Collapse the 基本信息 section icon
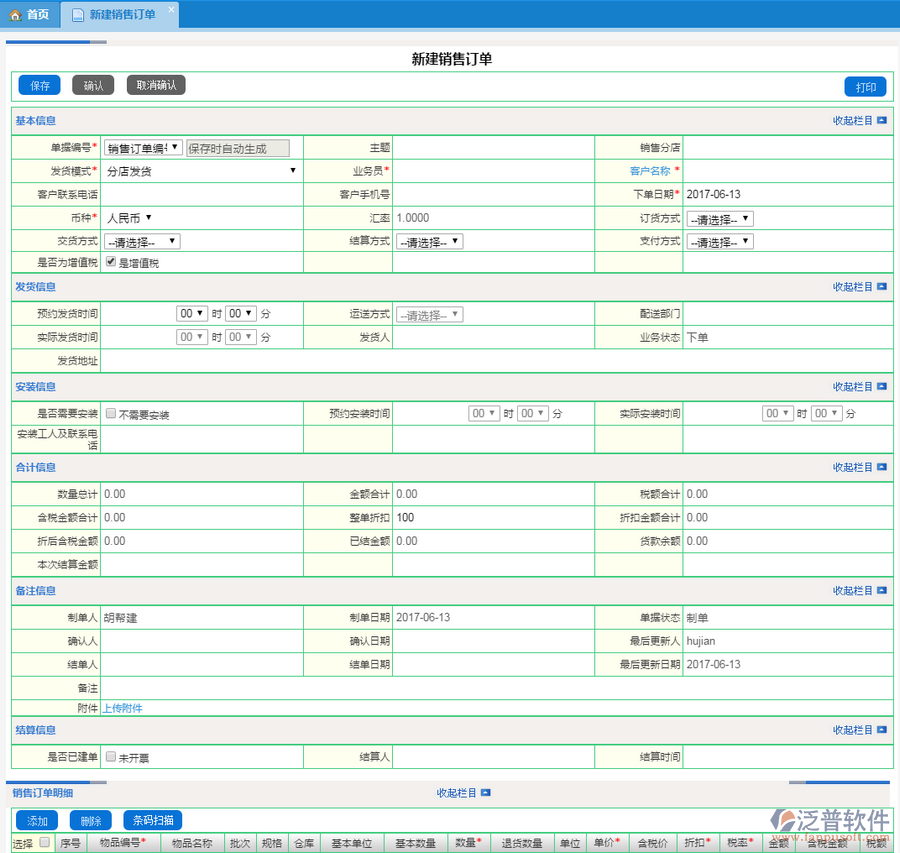This screenshot has height=853, width=900. 882,121
